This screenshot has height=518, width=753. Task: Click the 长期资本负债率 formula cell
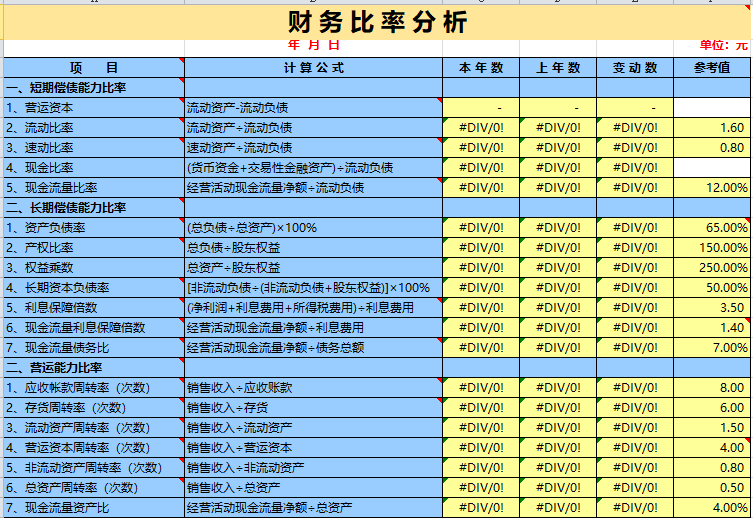pyautogui.click(x=313, y=288)
